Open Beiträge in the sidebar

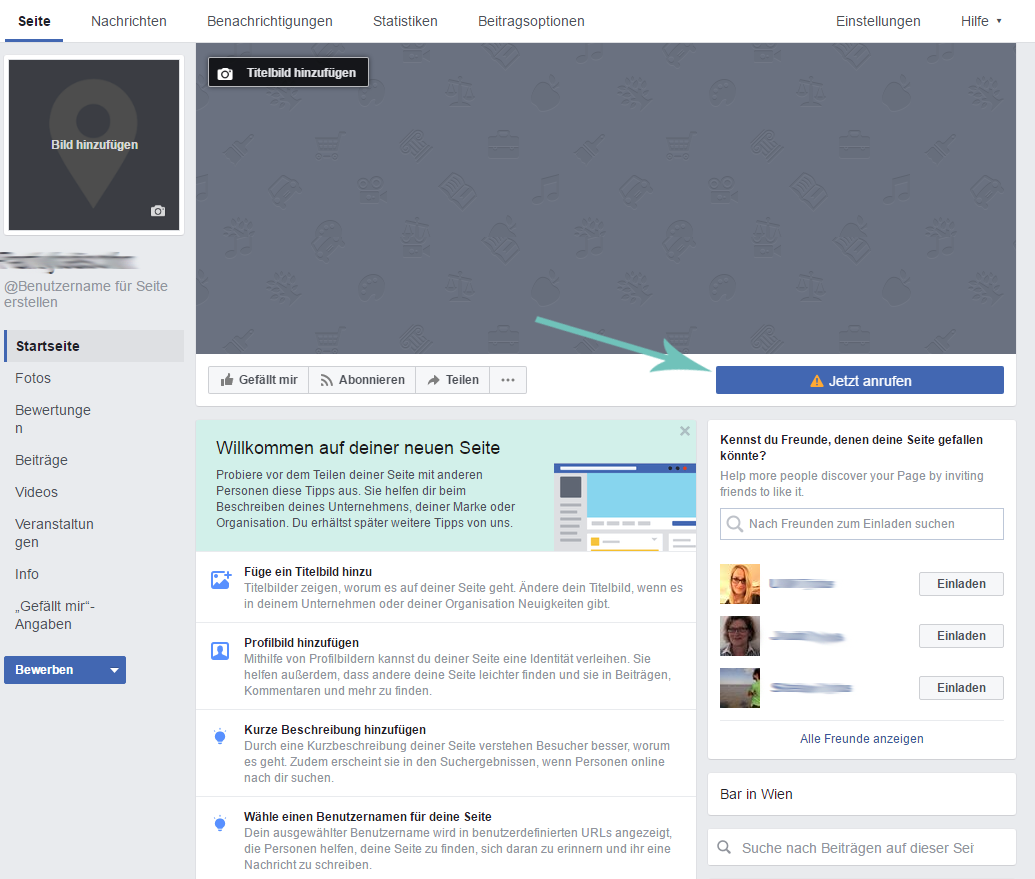coord(41,460)
